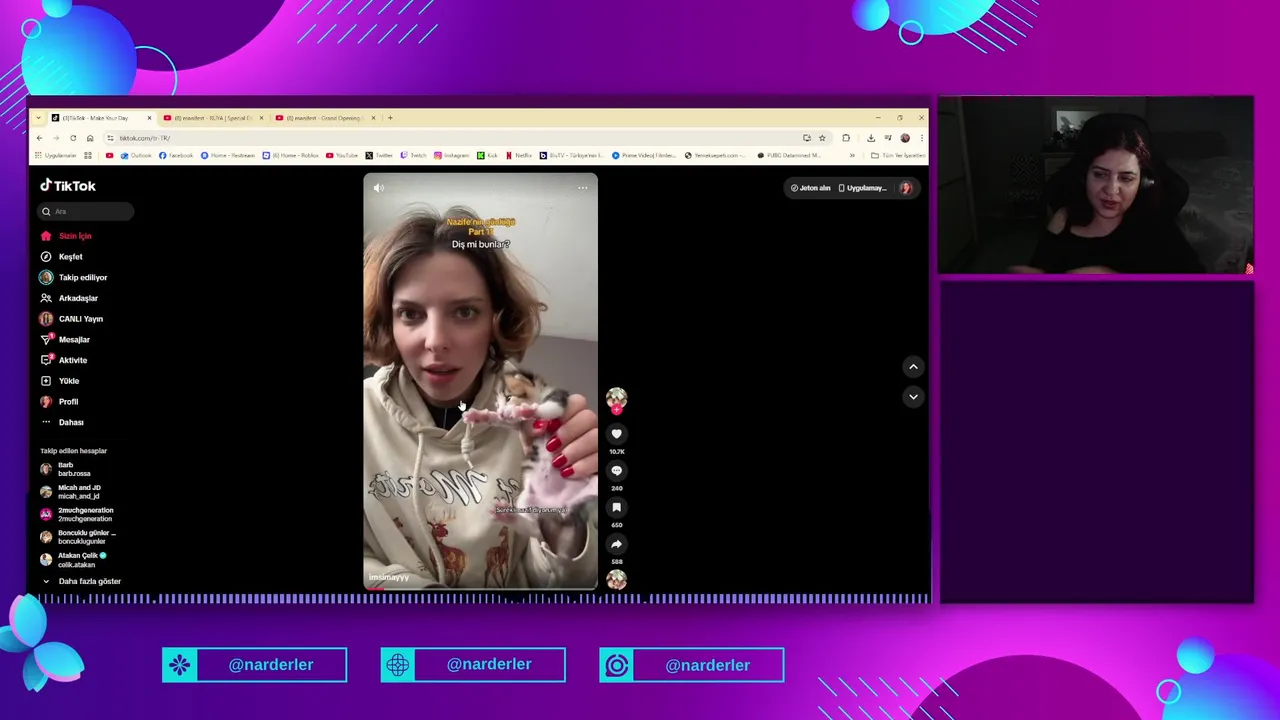Go to next video with down arrow
The height and width of the screenshot is (720, 1280).
coord(913,397)
